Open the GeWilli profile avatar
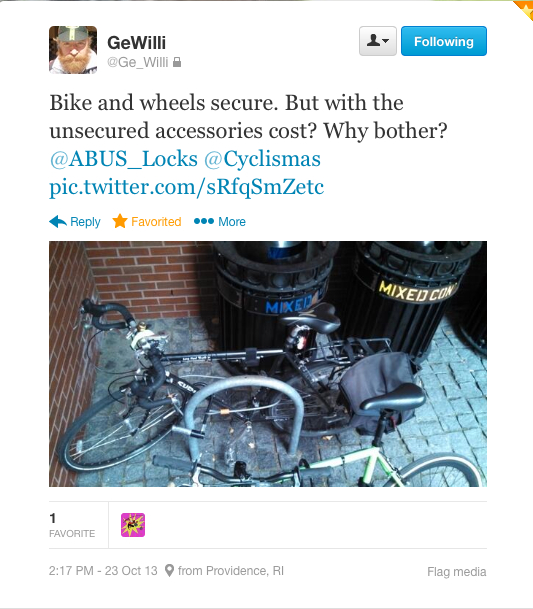The height and width of the screenshot is (609, 533). [x=73, y=50]
